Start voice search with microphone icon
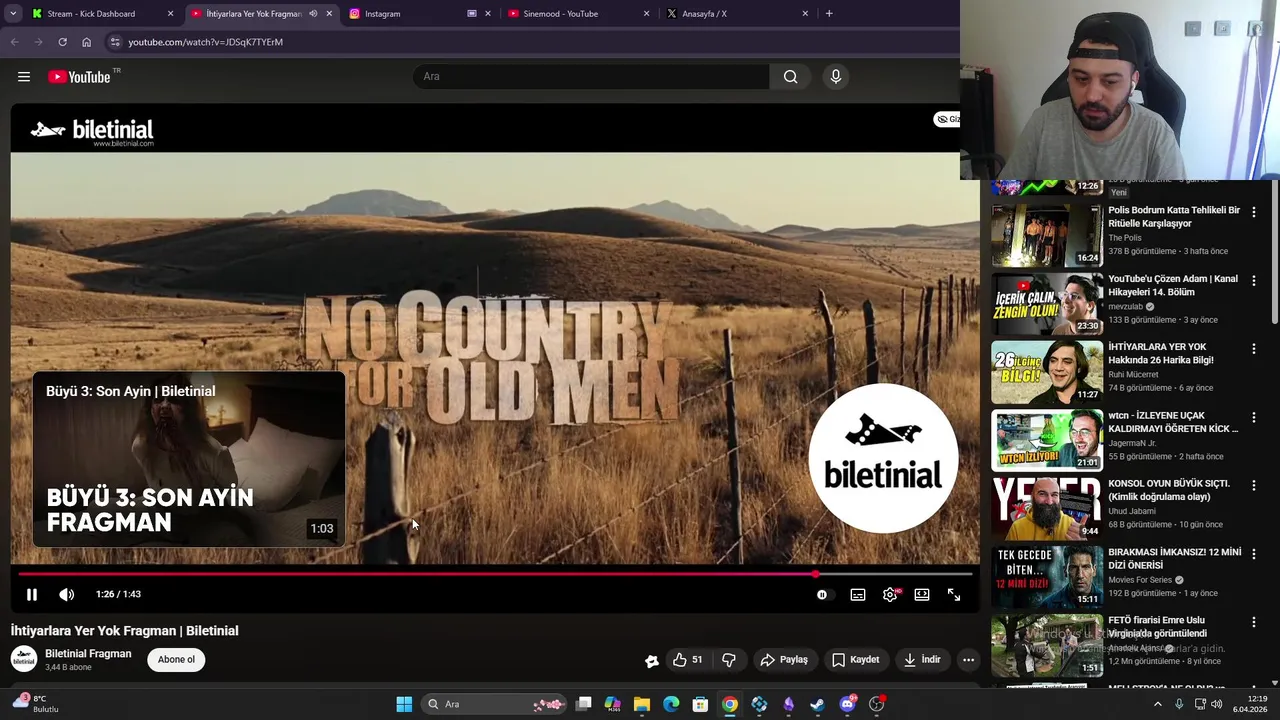1280x720 pixels. (836, 76)
